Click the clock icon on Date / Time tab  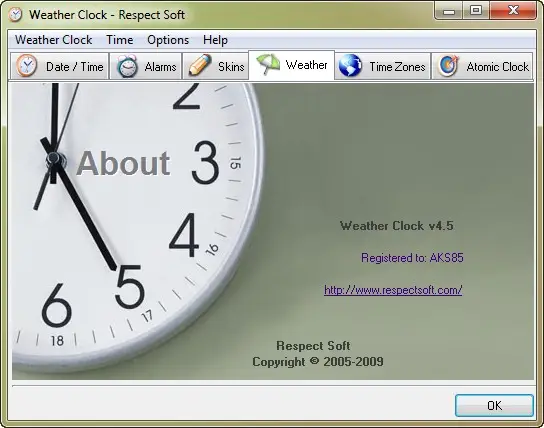point(27,66)
